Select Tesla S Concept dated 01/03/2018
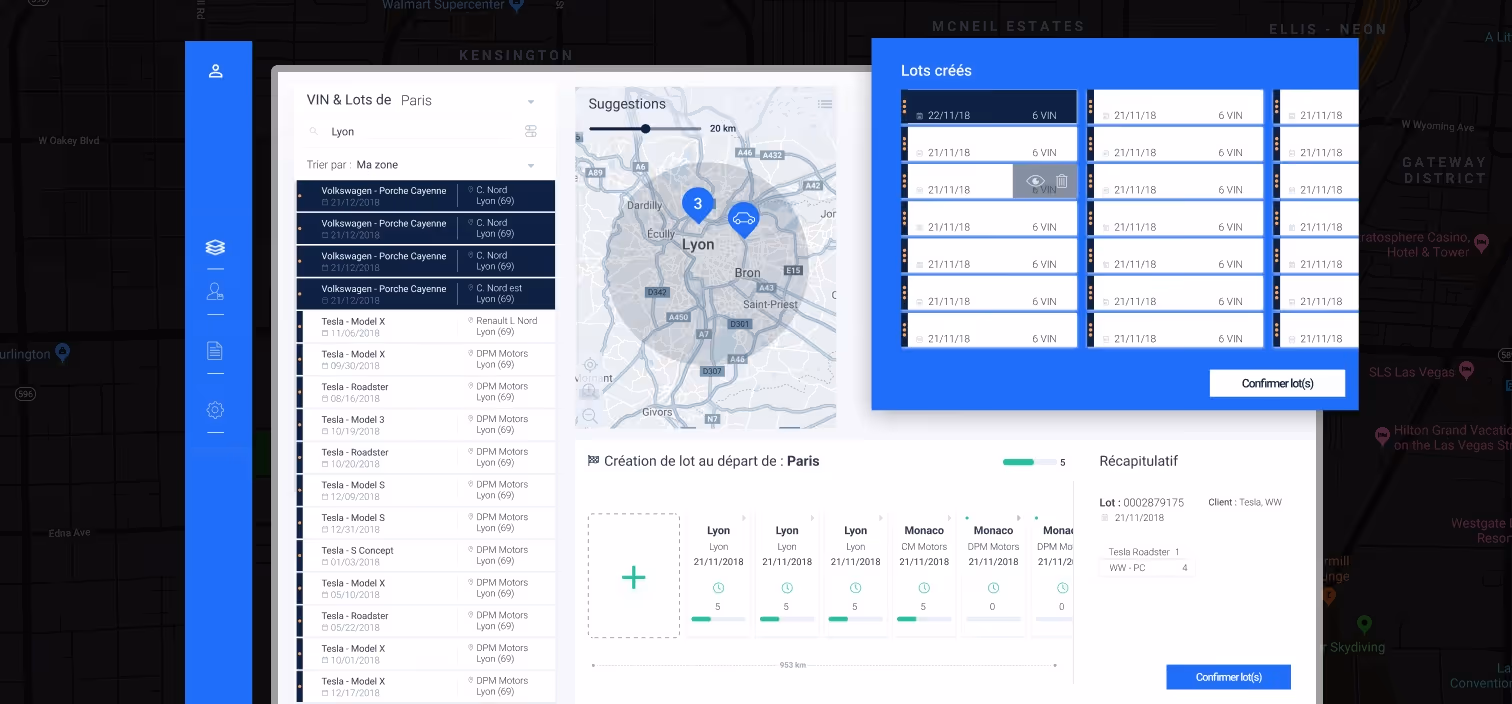The height and width of the screenshot is (704, 1512). [426, 556]
